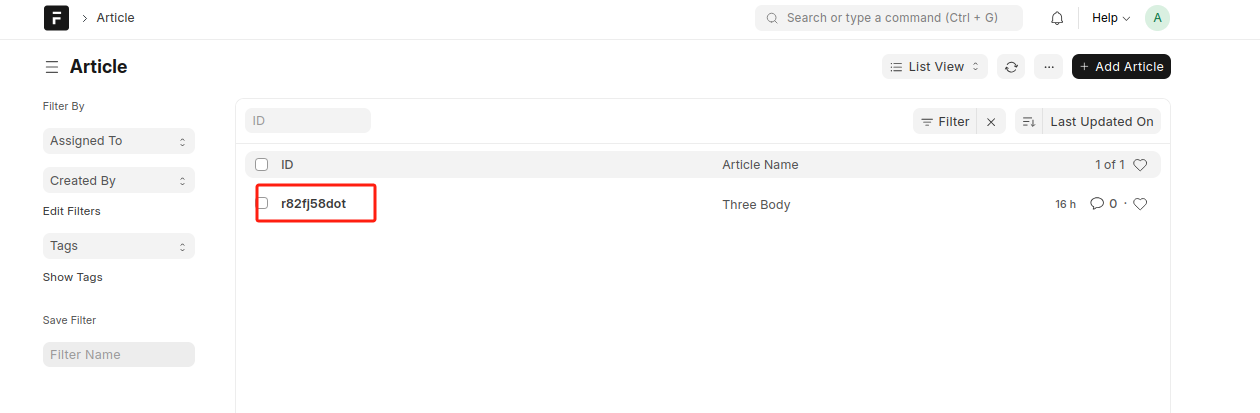Click the Add Article button
The height and width of the screenshot is (413, 1260).
click(1121, 67)
